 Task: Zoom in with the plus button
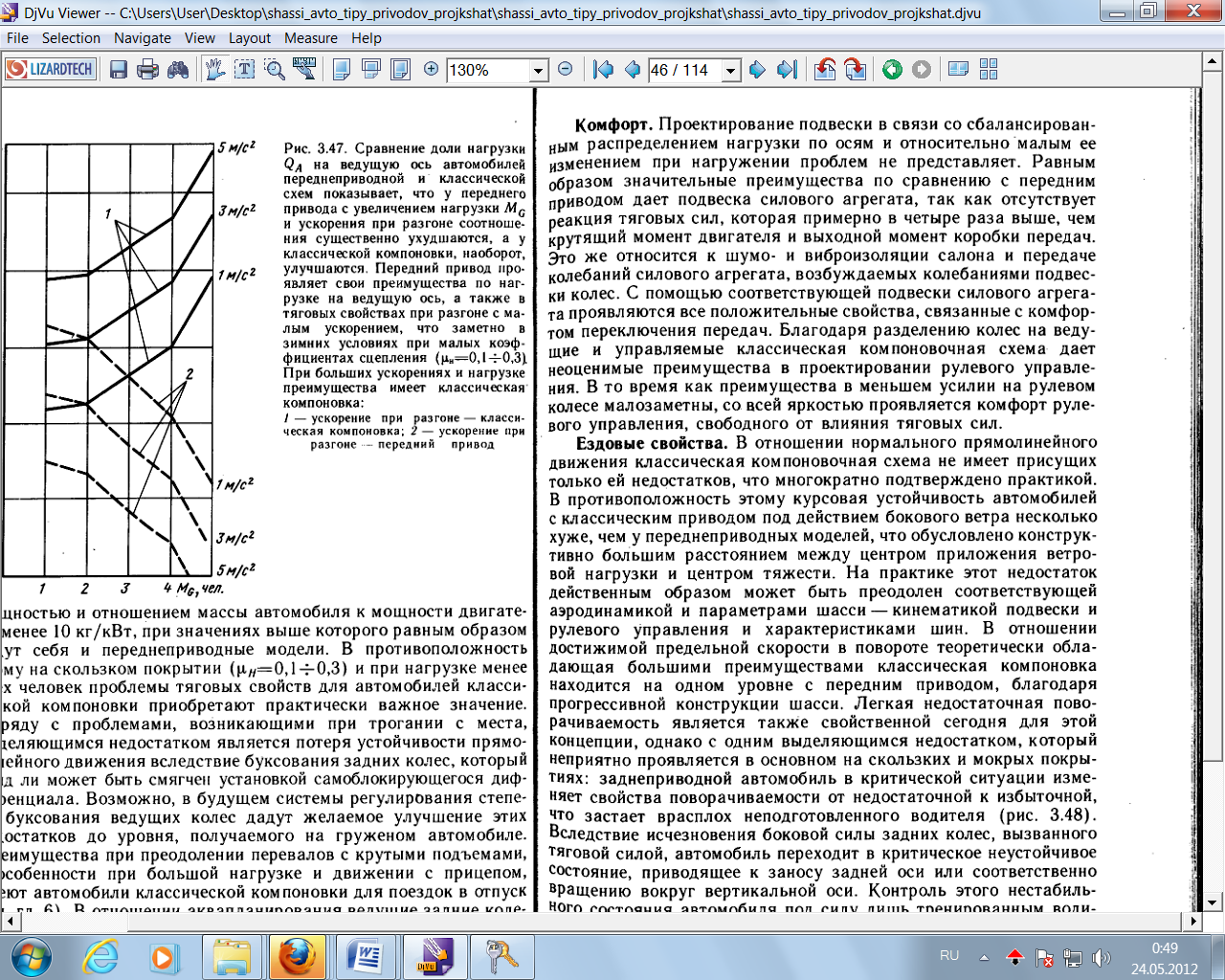(432, 69)
